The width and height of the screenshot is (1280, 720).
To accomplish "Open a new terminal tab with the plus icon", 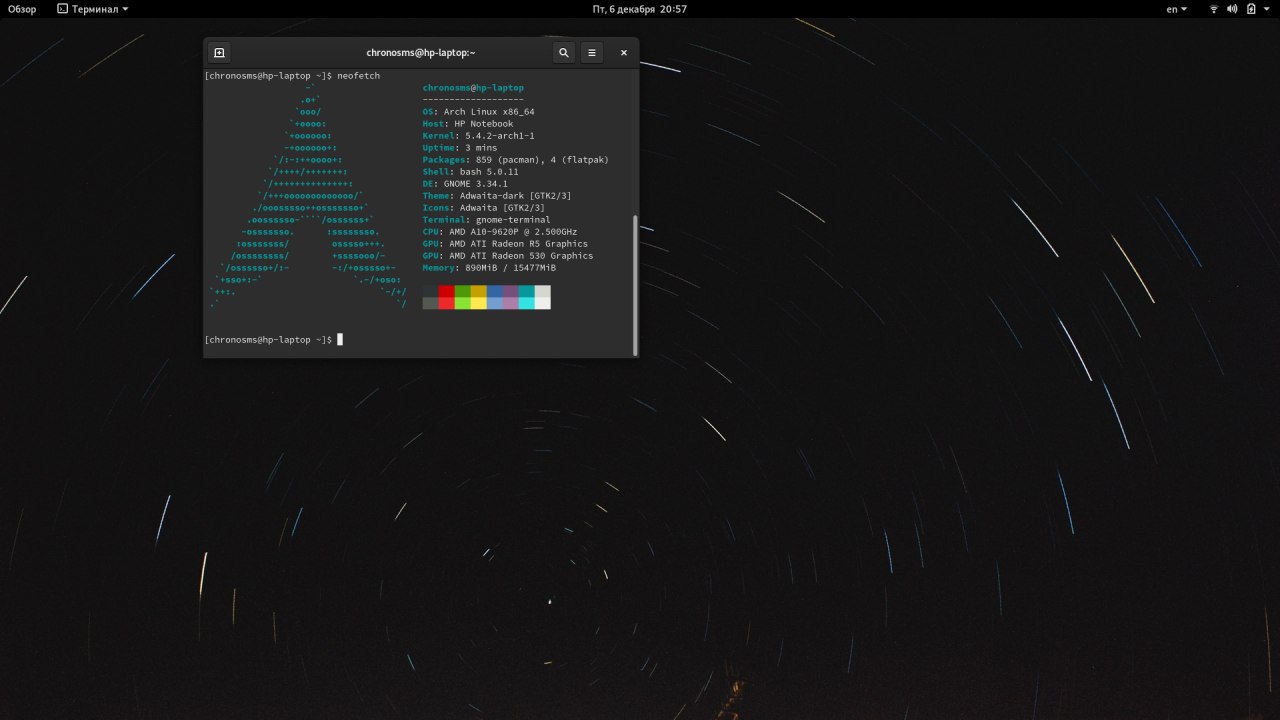I will 219,53.
